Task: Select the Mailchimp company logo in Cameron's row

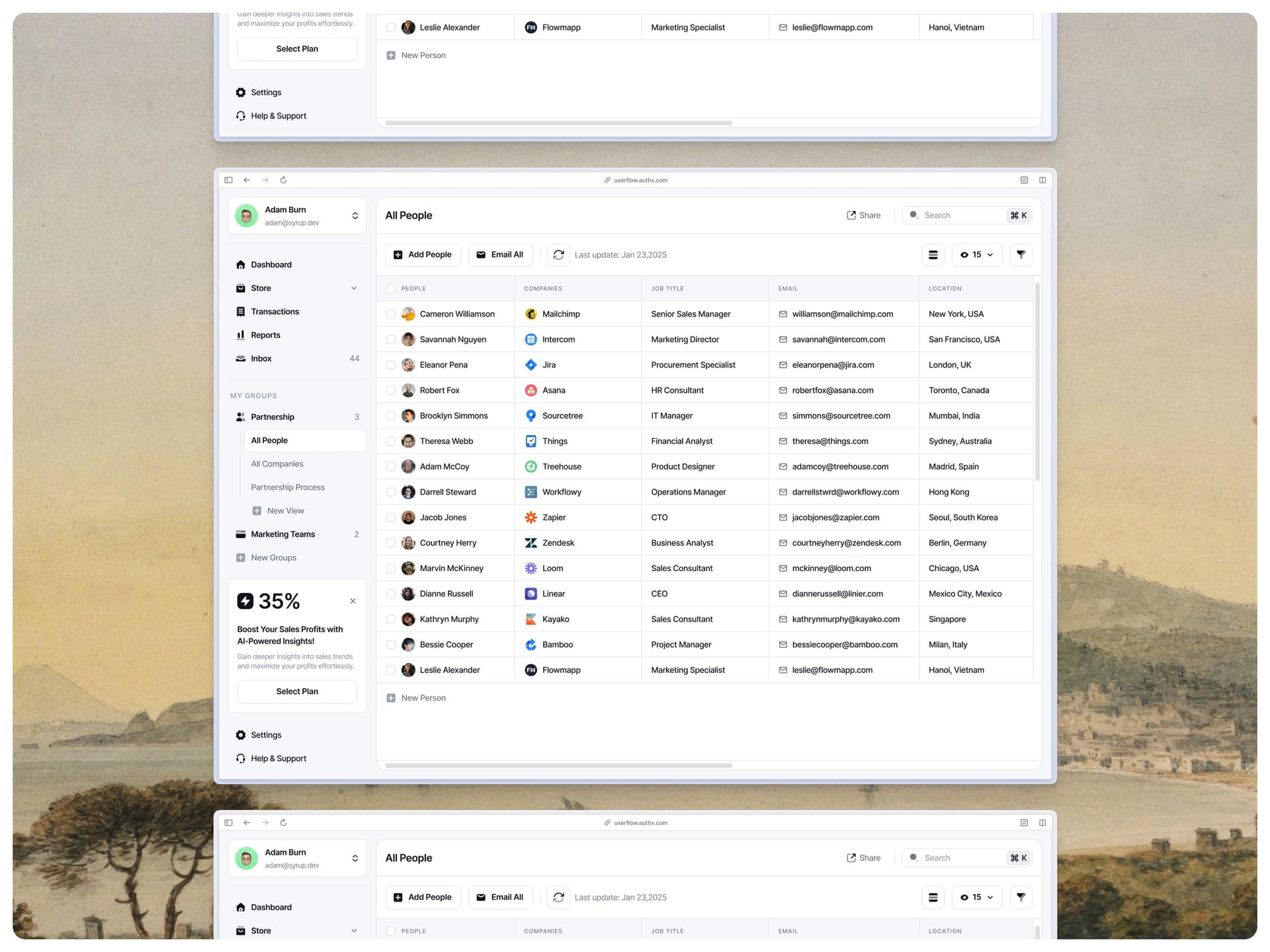Action: point(531,314)
